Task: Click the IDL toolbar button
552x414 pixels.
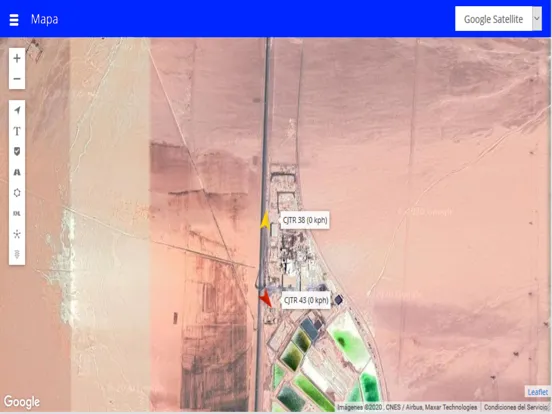Action: point(17,213)
